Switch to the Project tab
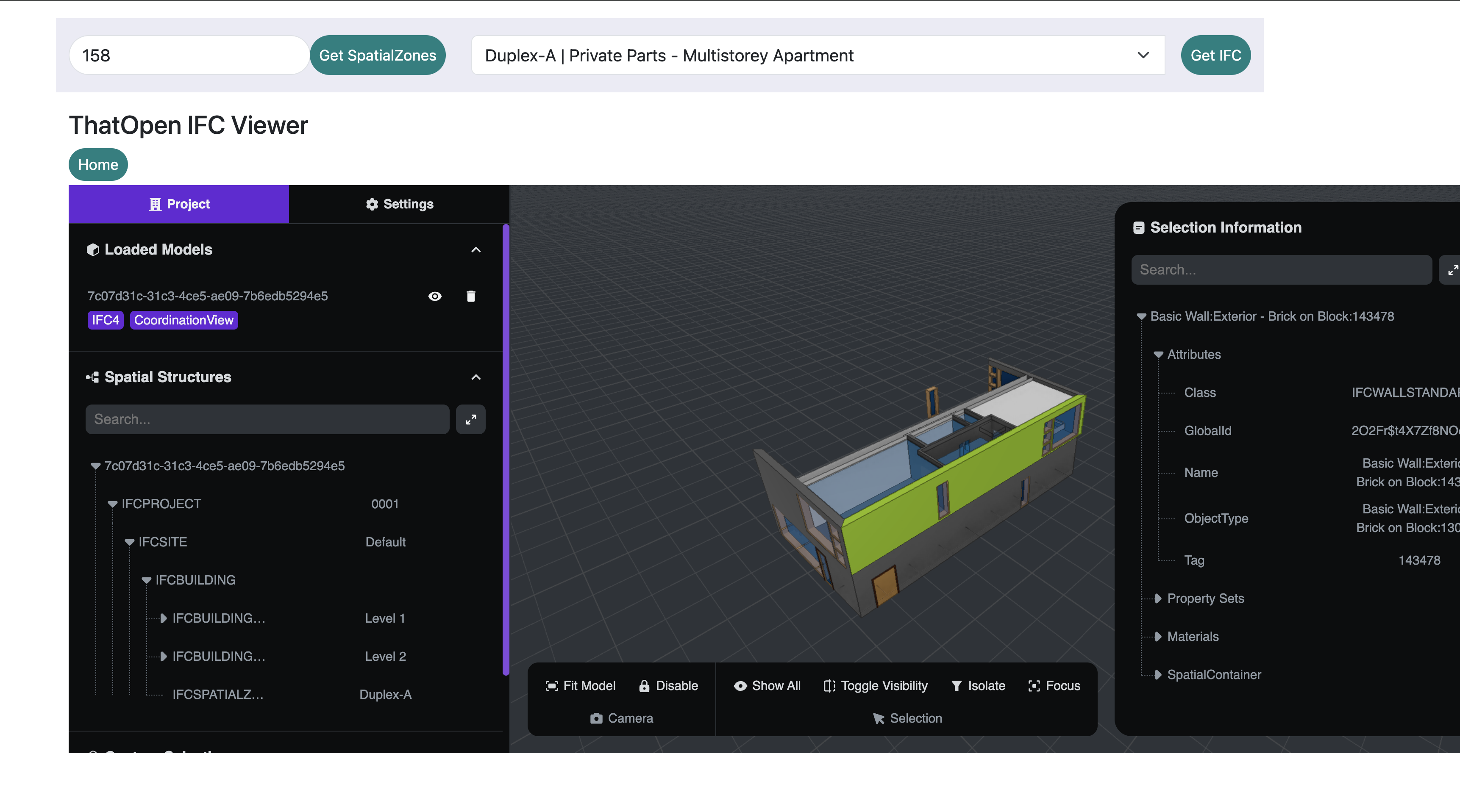The image size is (1460, 812). coord(179,204)
